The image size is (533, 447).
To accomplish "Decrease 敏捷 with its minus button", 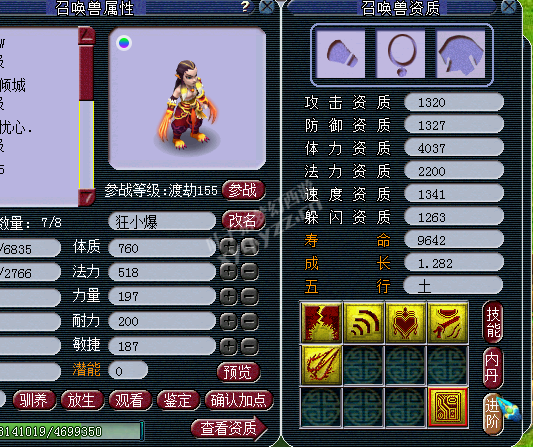I will point(250,346).
